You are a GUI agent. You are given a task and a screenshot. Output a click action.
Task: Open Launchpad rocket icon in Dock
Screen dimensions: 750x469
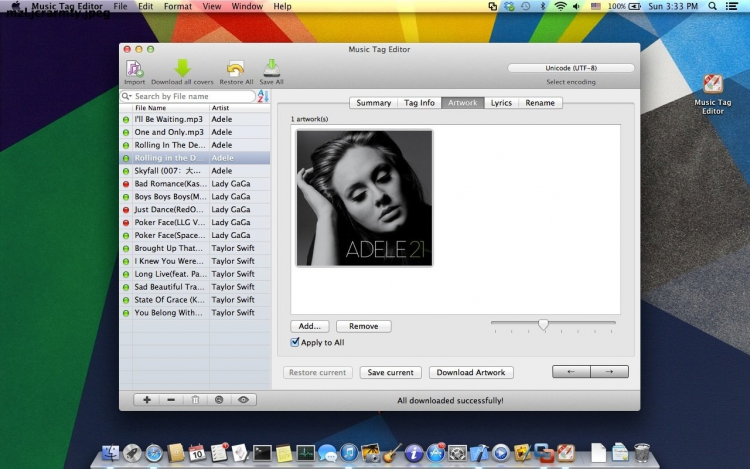[132, 453]
